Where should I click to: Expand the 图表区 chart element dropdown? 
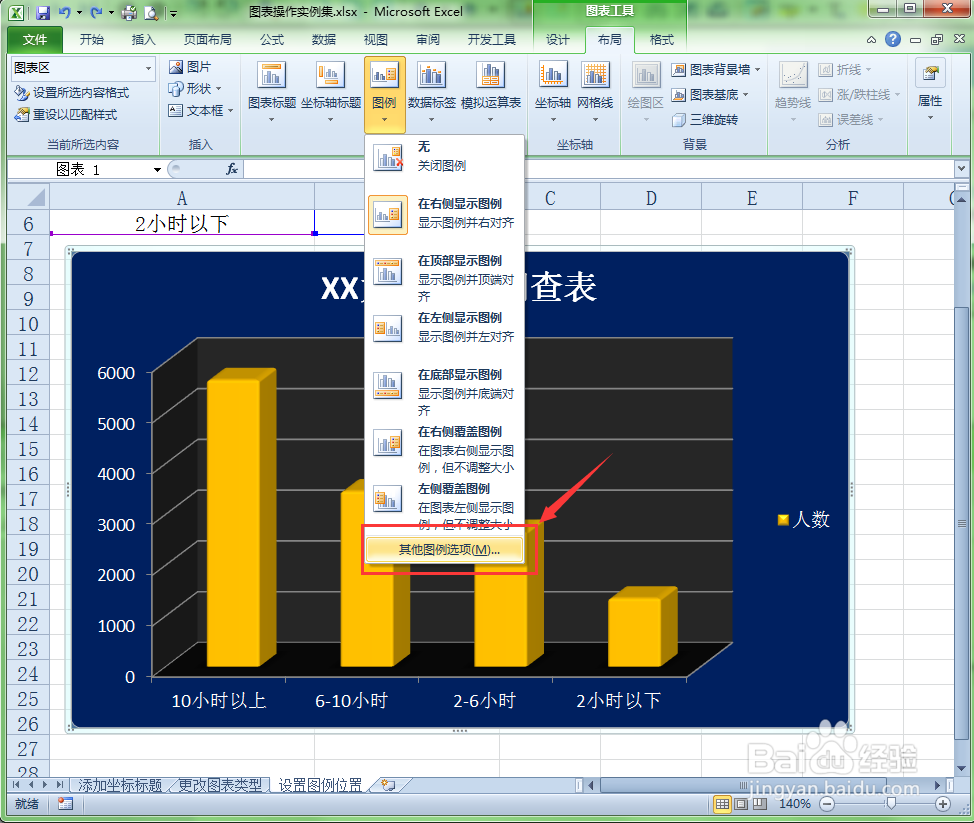click(148, 68)
